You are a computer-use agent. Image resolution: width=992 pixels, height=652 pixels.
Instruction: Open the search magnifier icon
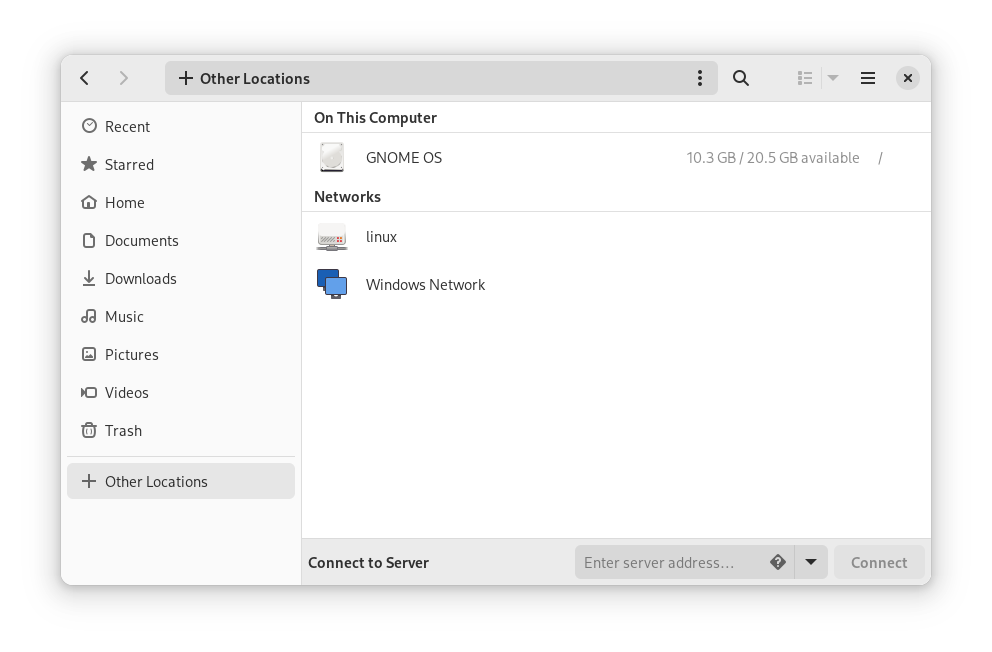[x=741, y=78]
